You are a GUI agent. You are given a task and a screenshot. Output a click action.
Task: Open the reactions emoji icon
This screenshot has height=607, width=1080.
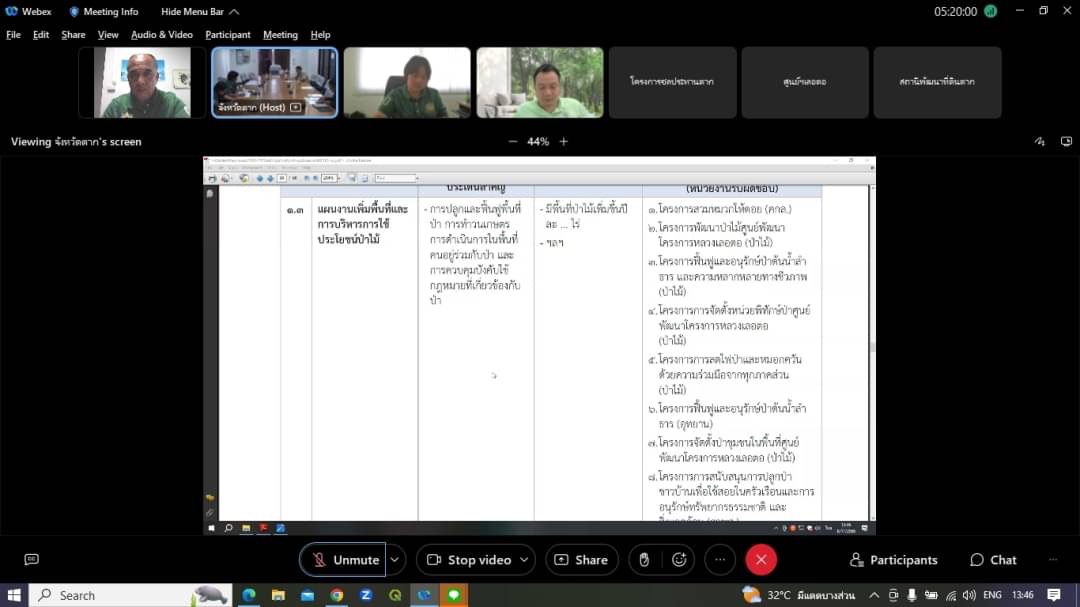[679, 559]
